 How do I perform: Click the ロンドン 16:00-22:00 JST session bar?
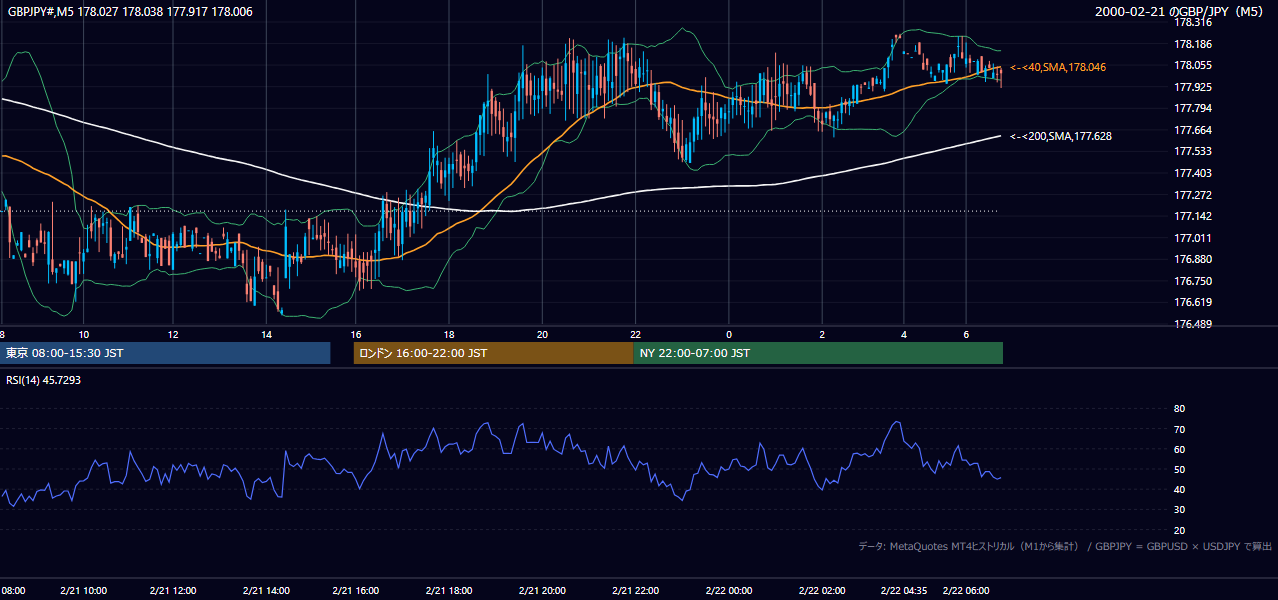coord(493,353)
